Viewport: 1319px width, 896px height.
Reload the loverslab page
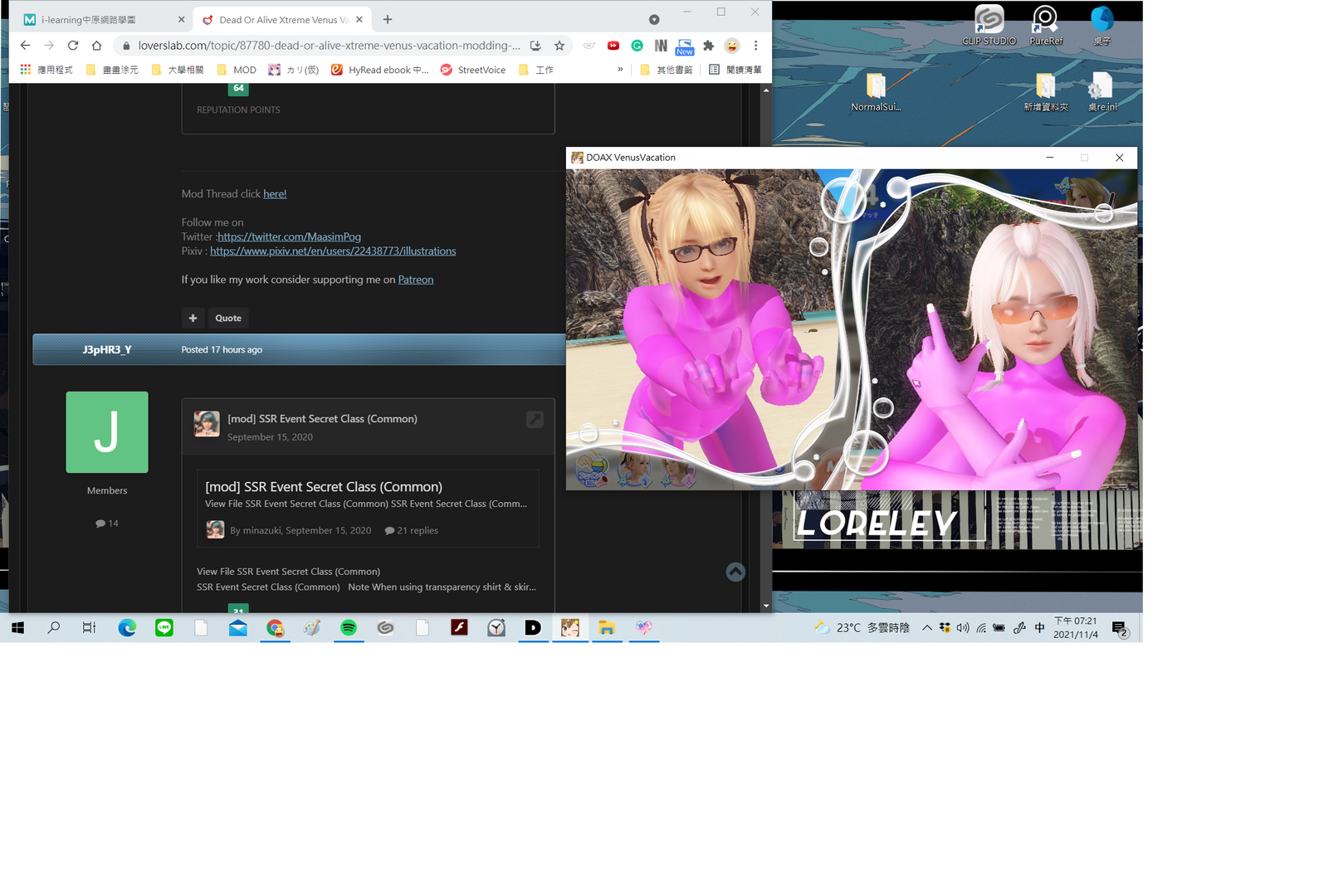pyautogui.click(x=73, y=46)
